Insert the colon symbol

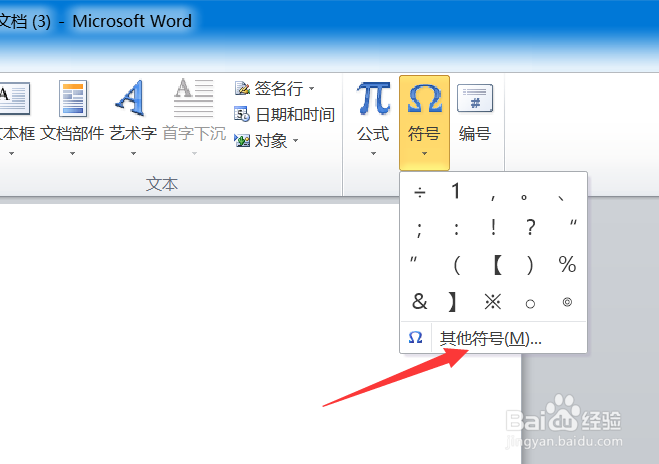456,229
